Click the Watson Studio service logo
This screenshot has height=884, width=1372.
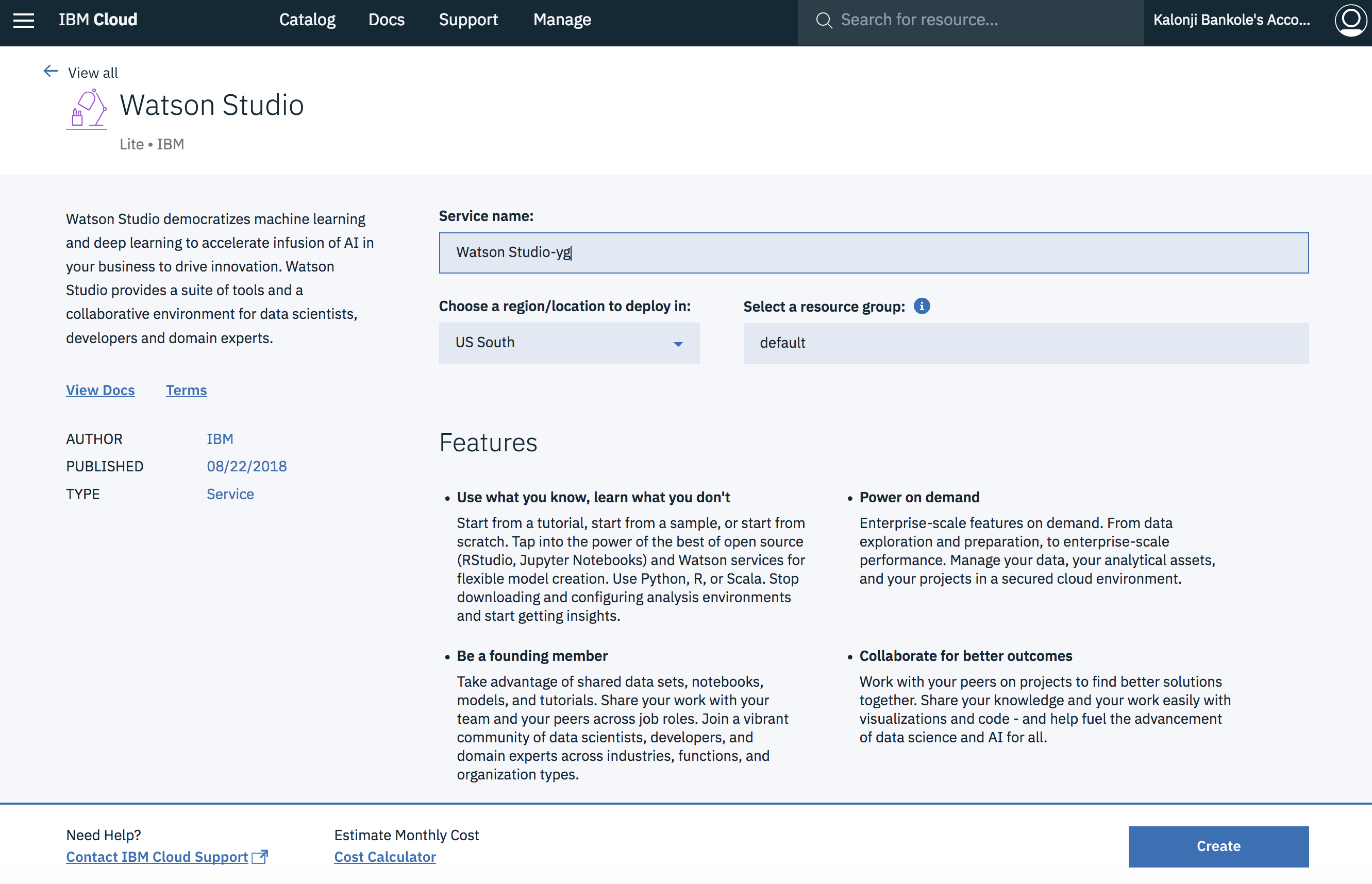pos(87,109)
